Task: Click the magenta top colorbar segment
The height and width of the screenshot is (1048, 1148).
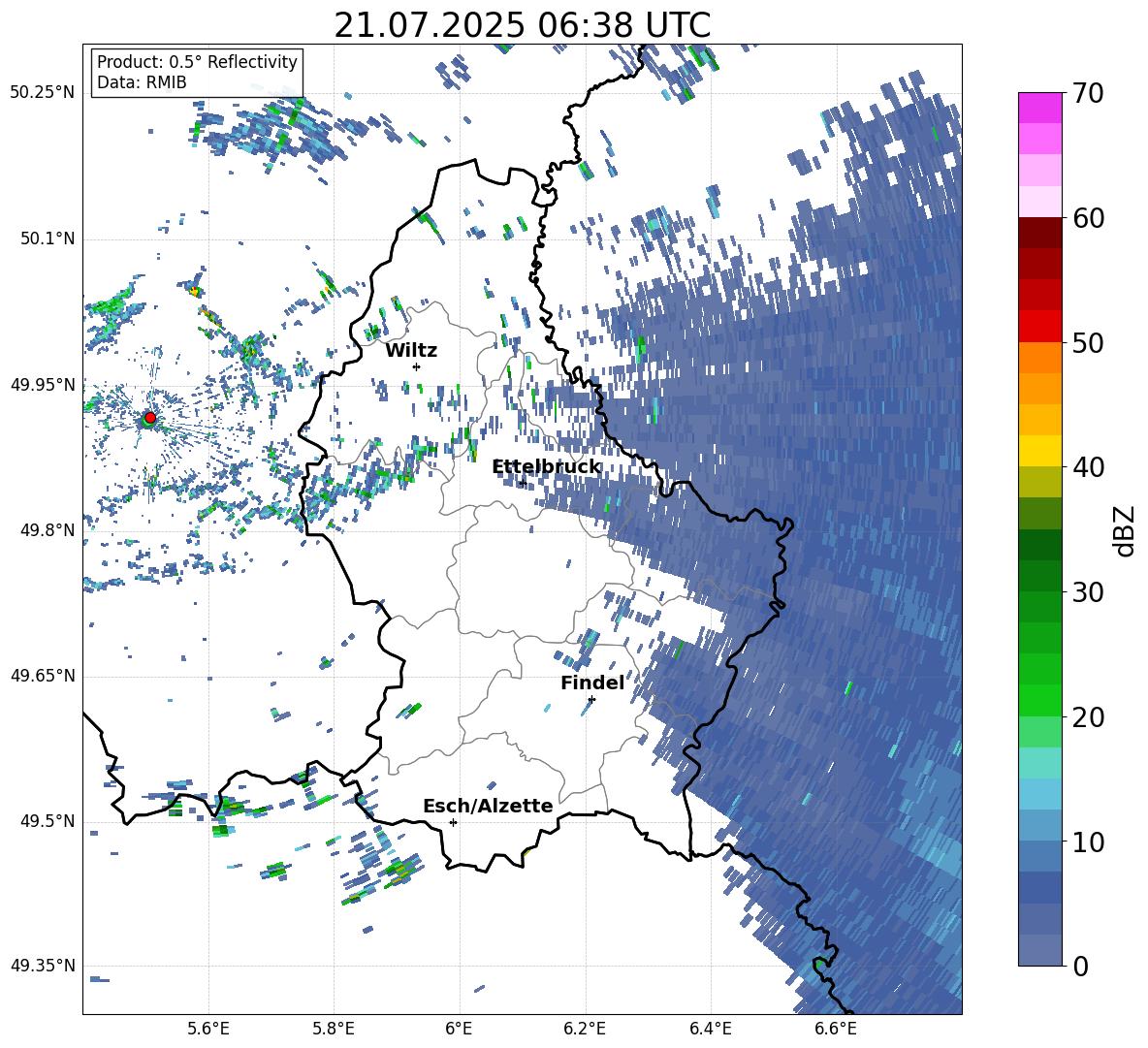Action: tap(1039, 108)
